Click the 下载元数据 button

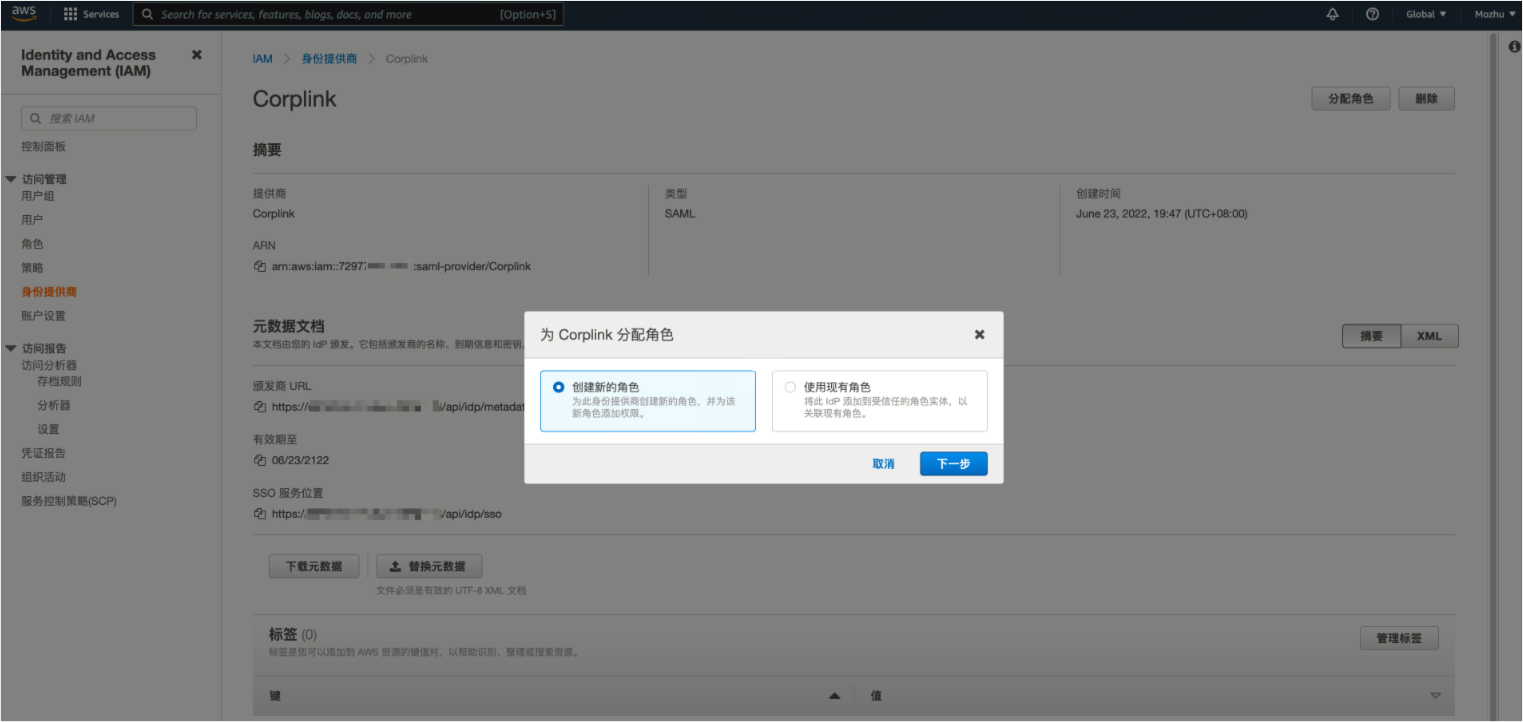click(314, 566)
